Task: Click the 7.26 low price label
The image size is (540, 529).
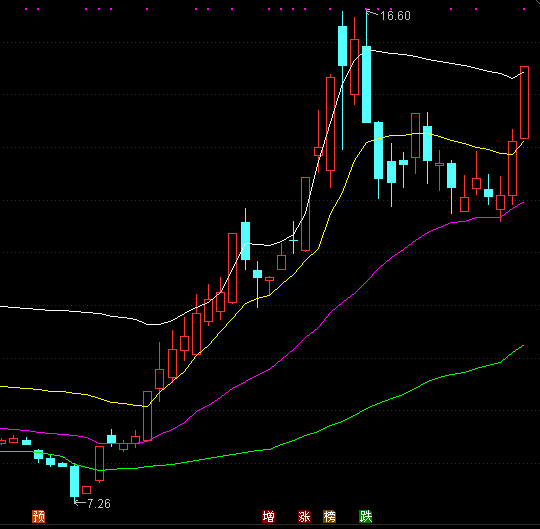Action: click(x=98, y=504)
